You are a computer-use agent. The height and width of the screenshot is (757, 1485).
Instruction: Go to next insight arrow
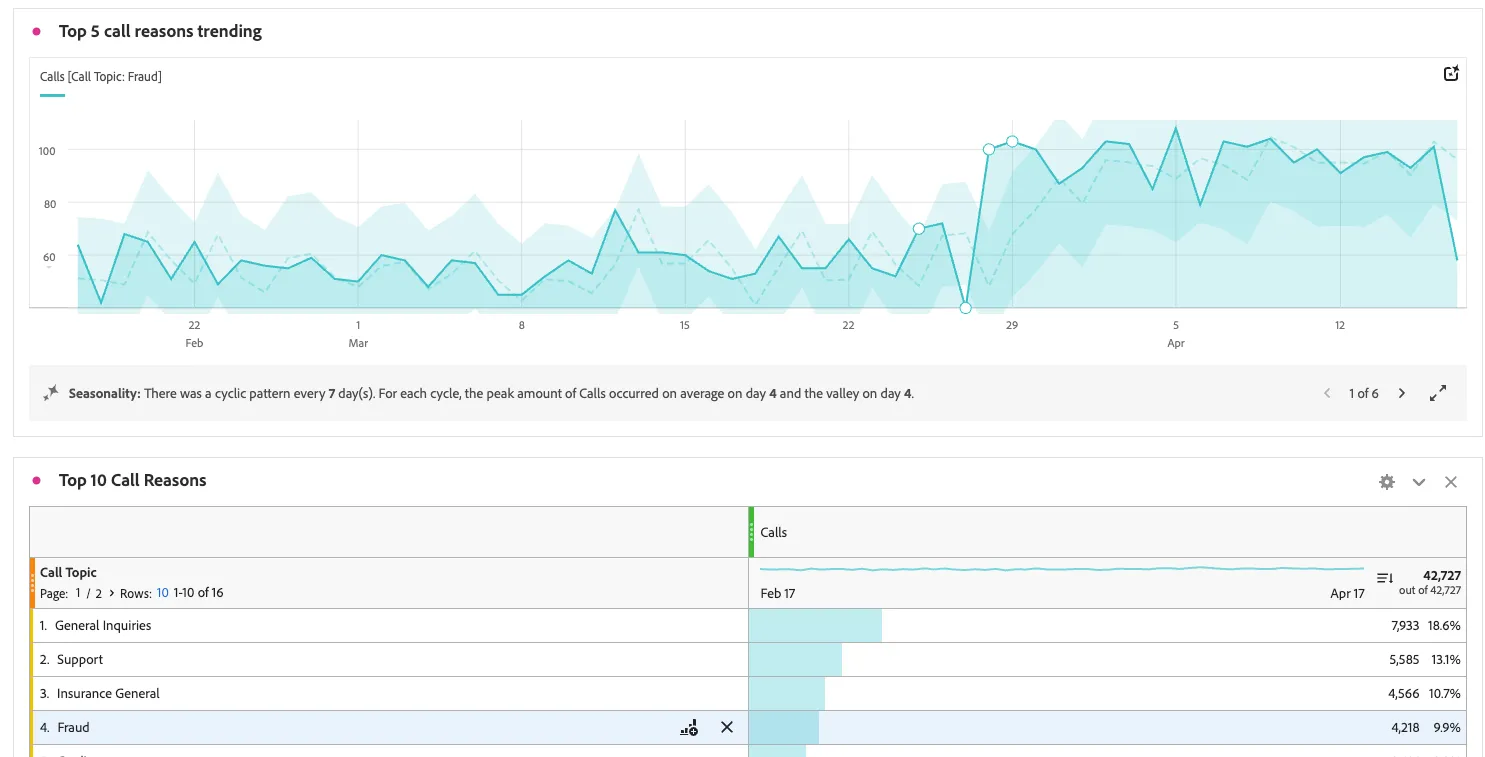click(x=1402, y=394)
